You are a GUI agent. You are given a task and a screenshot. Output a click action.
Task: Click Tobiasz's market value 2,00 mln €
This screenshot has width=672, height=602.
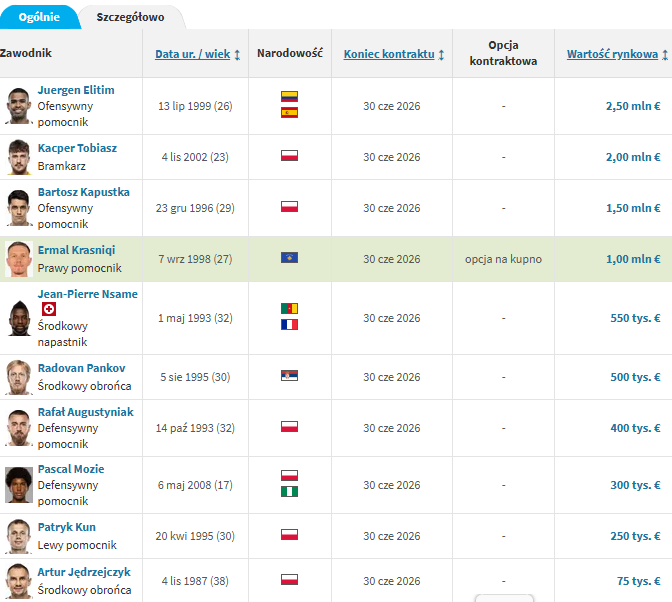(x=633, y=157)
